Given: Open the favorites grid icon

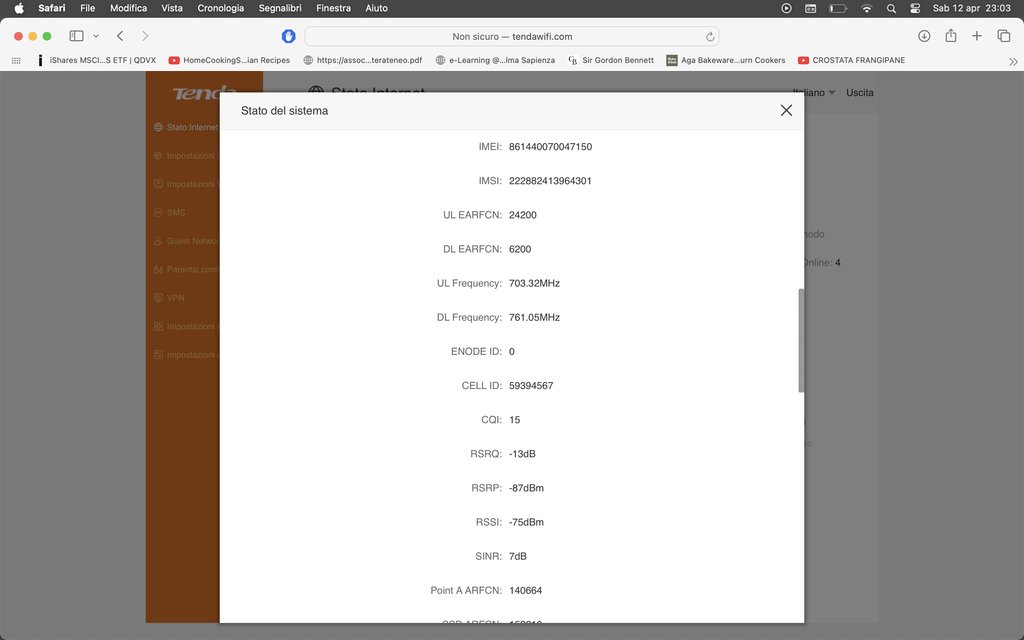Looking at the screenshot, I should pos(16,60).
